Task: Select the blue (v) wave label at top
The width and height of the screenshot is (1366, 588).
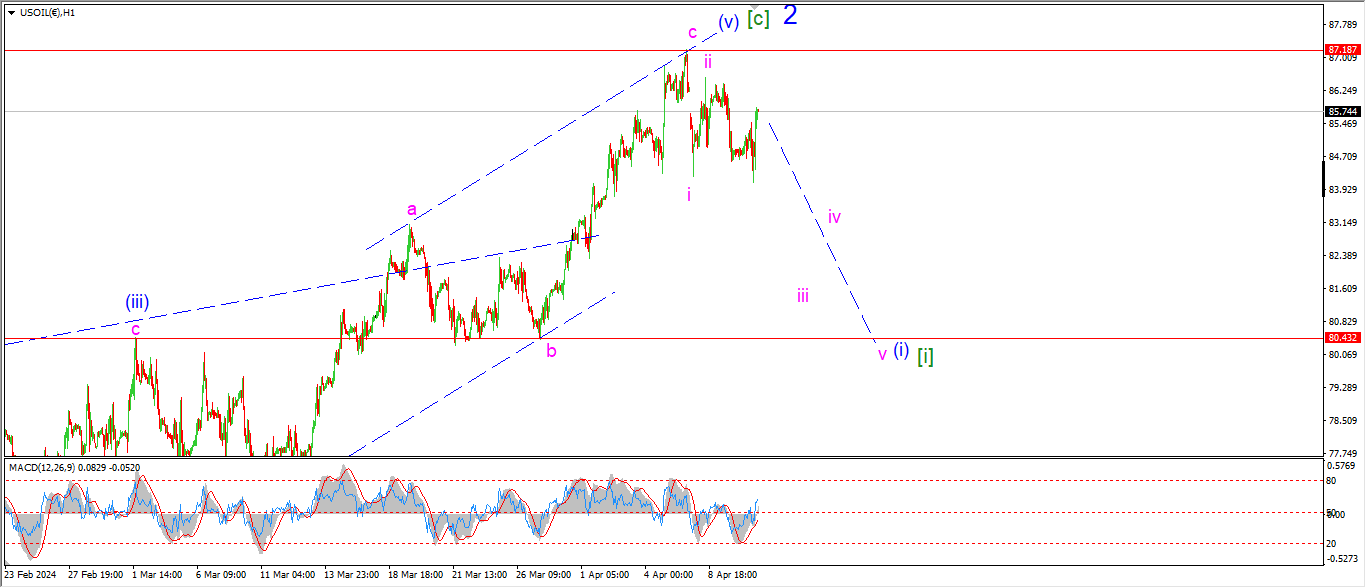Action: [x=728, y=22]
